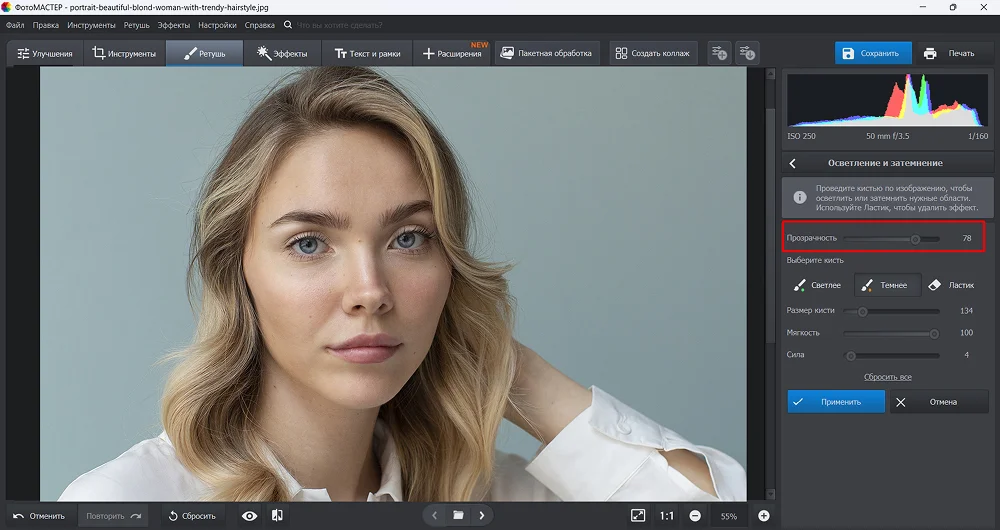Click the 50 mm f/3.5 text
This screenshot has height=530, width=1000.
pos(887,136)
